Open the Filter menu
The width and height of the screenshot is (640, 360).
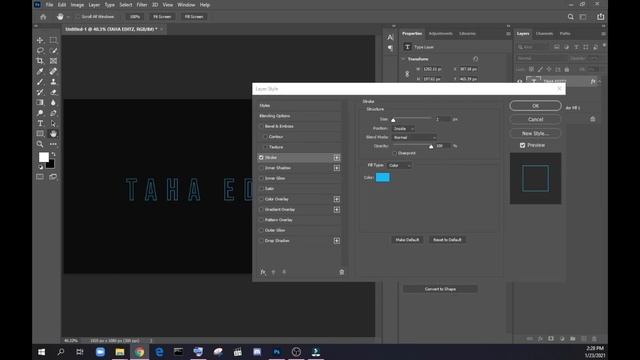[142, 5]
